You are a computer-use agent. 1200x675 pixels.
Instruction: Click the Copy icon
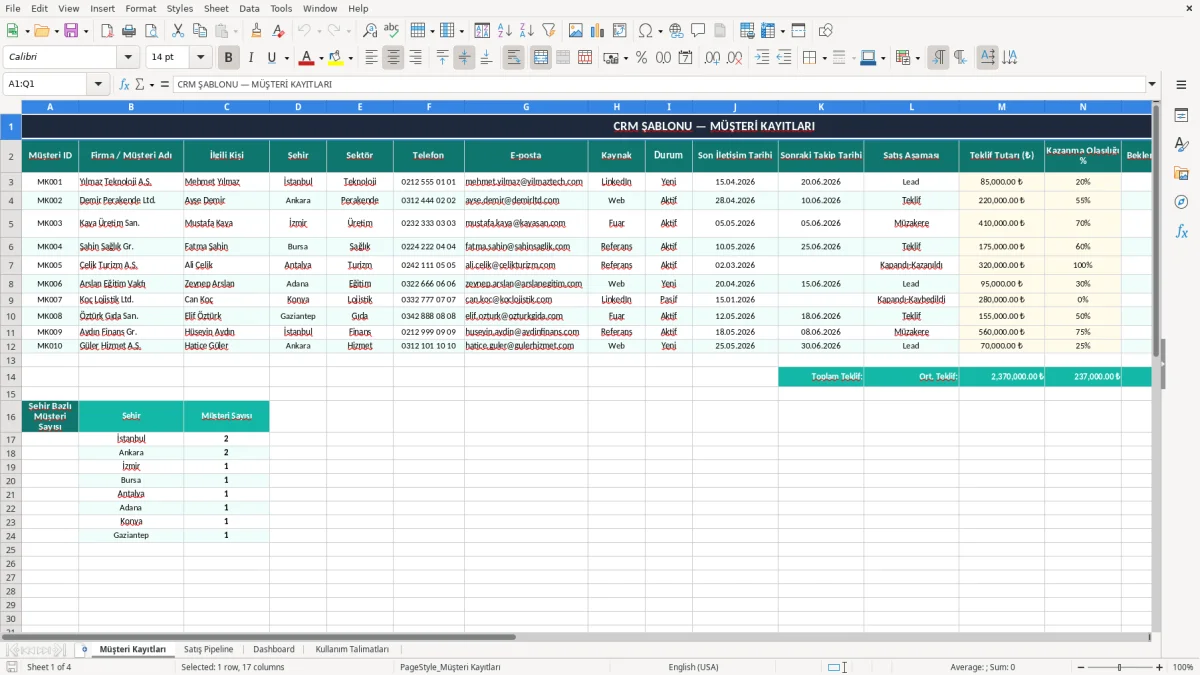click(x=200, y=31)
